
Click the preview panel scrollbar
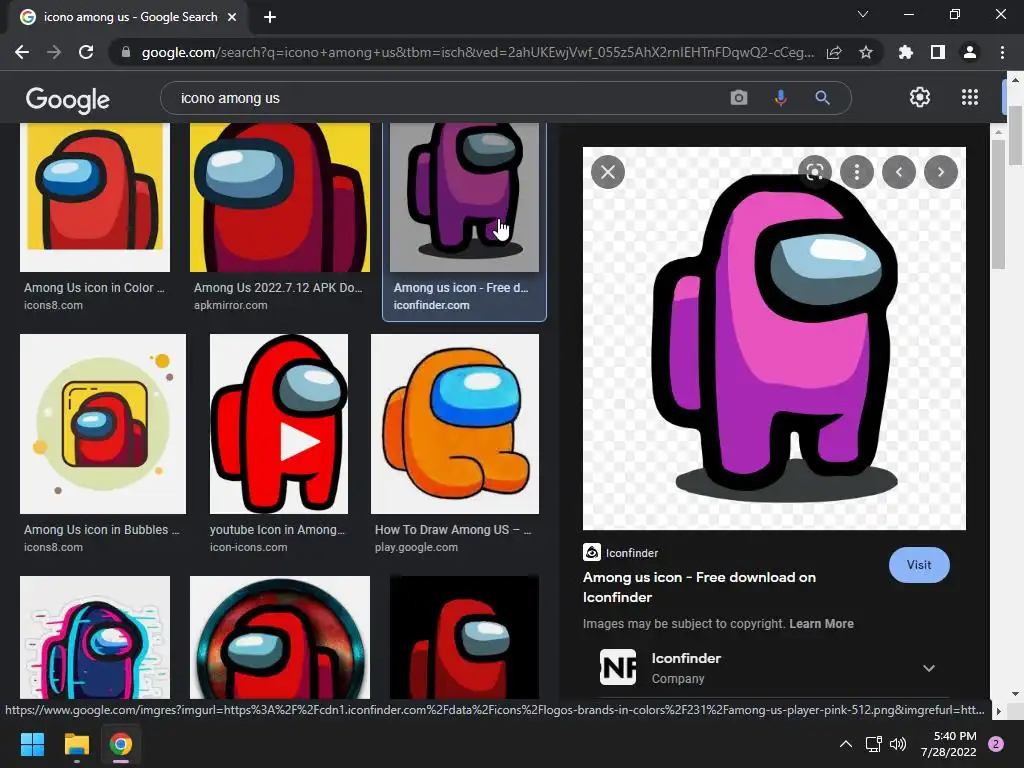(997, 204)
